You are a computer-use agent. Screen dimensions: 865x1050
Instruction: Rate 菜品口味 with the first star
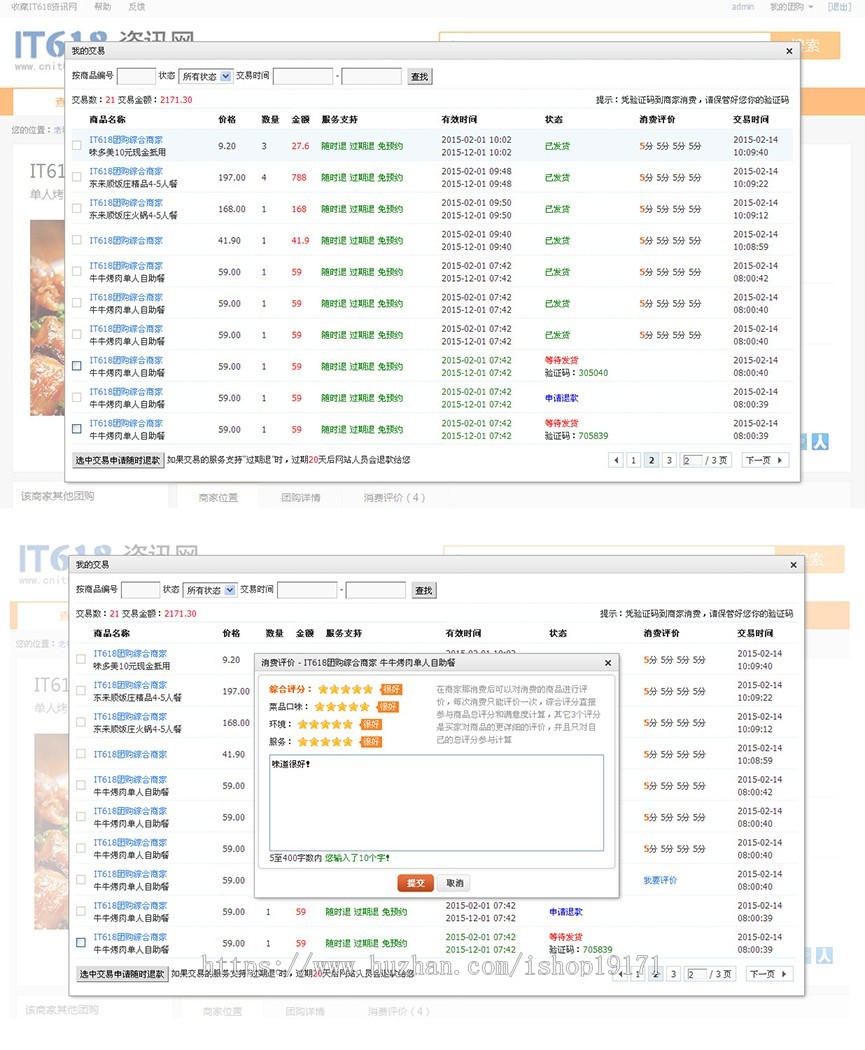click(x=320, y=706)
